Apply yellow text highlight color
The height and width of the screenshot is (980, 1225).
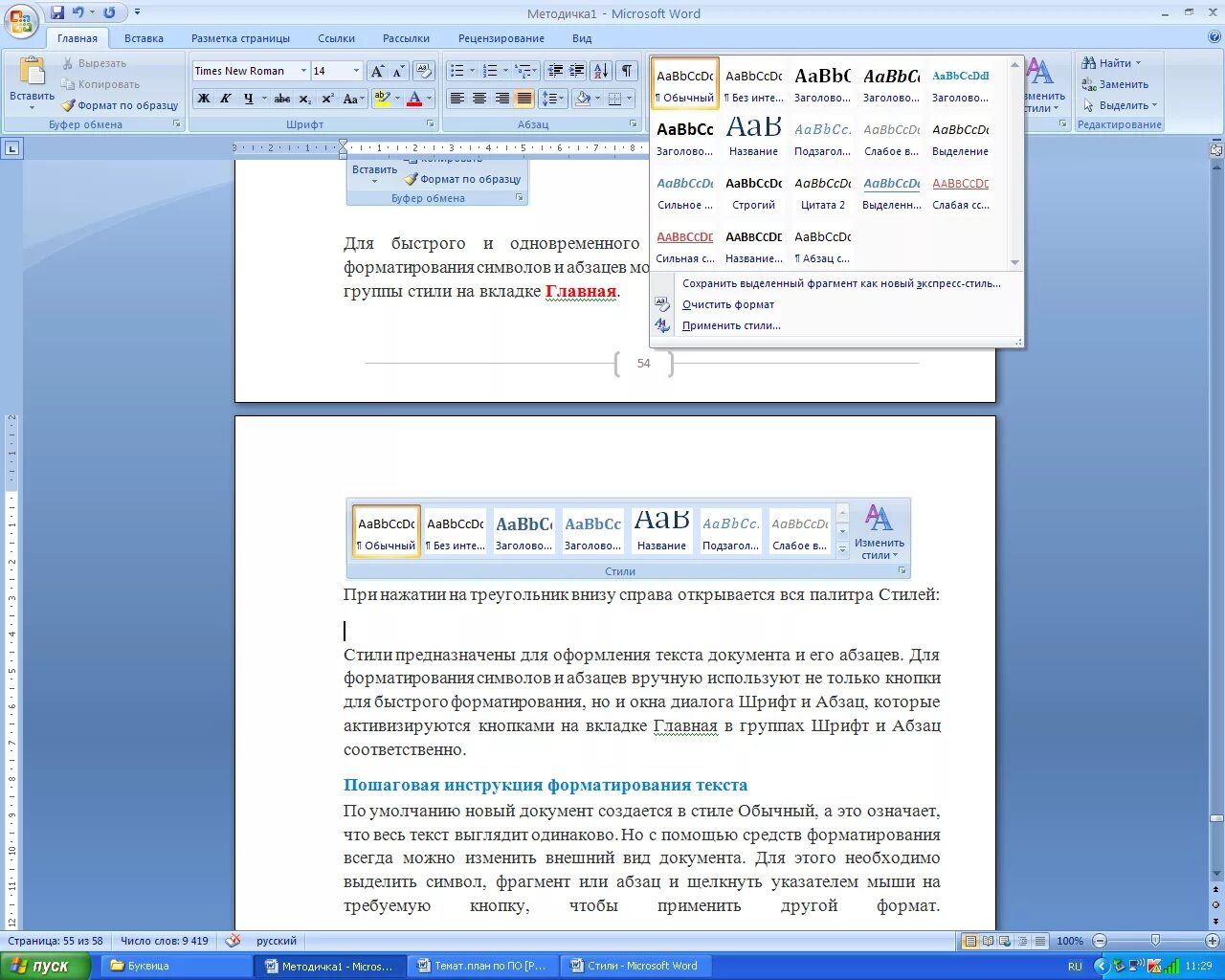click(381, 98)
